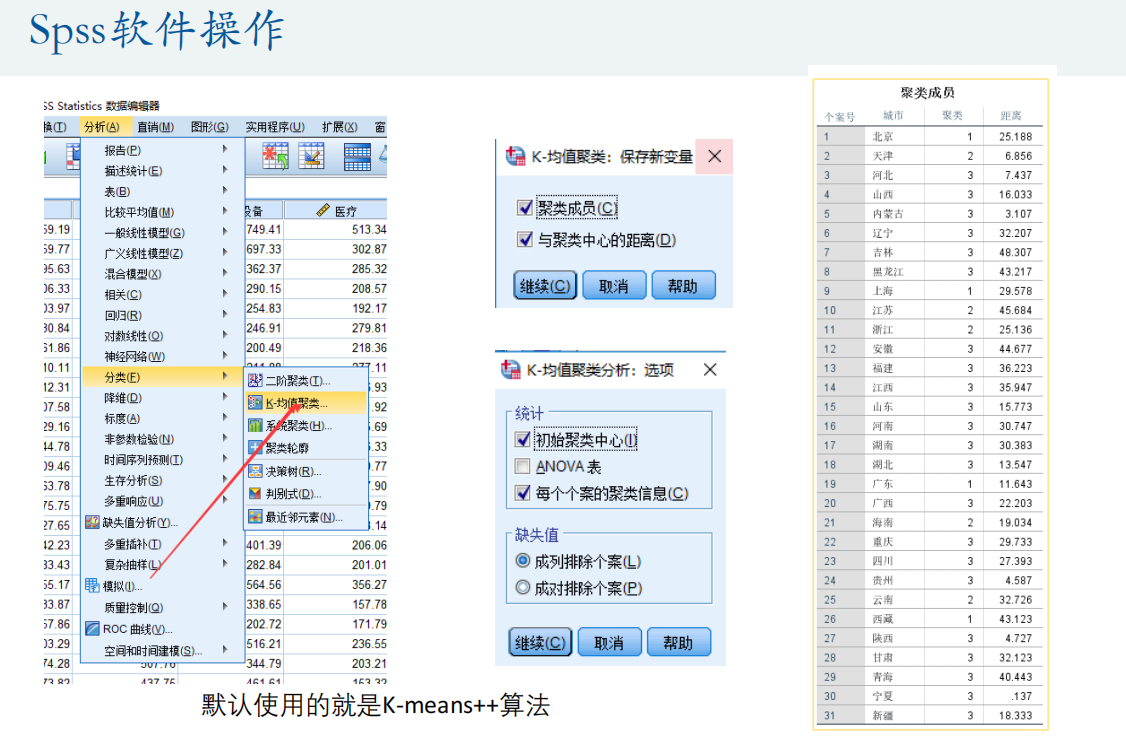This screenshot has width=1126, height=747.
Task: Click the 最近邻元素 nearest neighbor icon
Action: (x=255, y=516)
